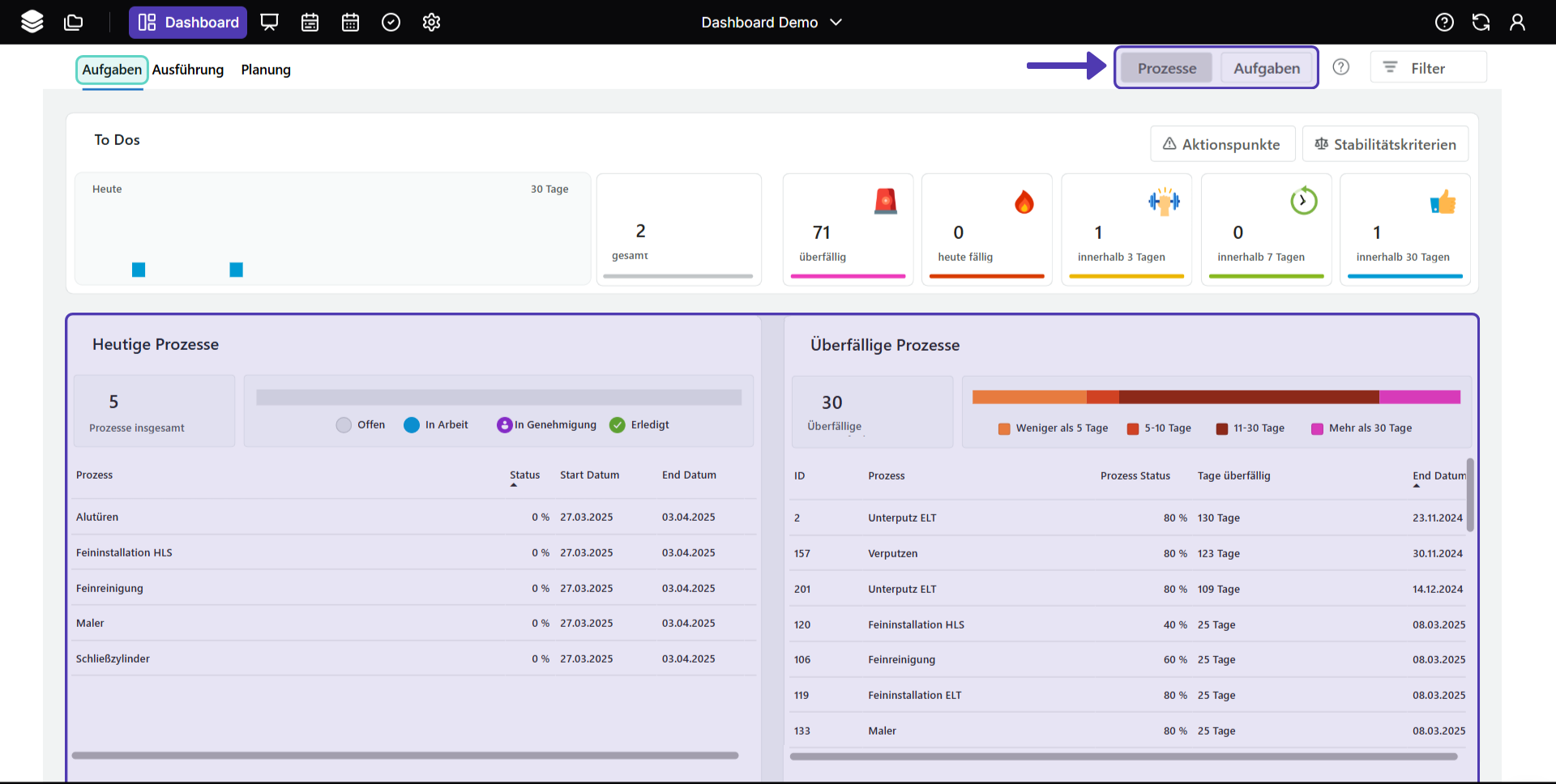
Task: Expand the Dashboard Demo project dropdown
Action: click(x=771, y=22)
